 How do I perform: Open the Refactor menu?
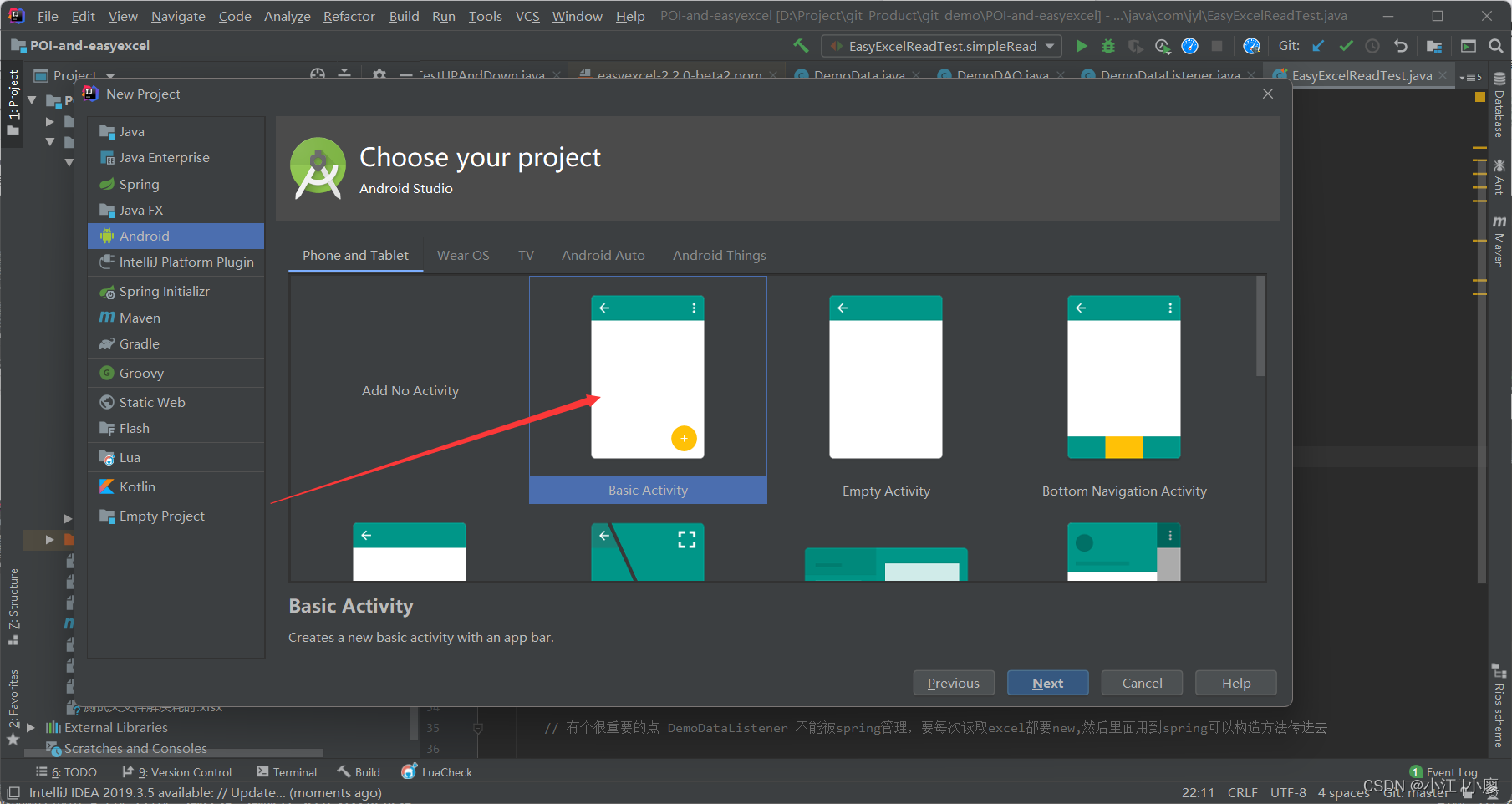pos(349,16)
